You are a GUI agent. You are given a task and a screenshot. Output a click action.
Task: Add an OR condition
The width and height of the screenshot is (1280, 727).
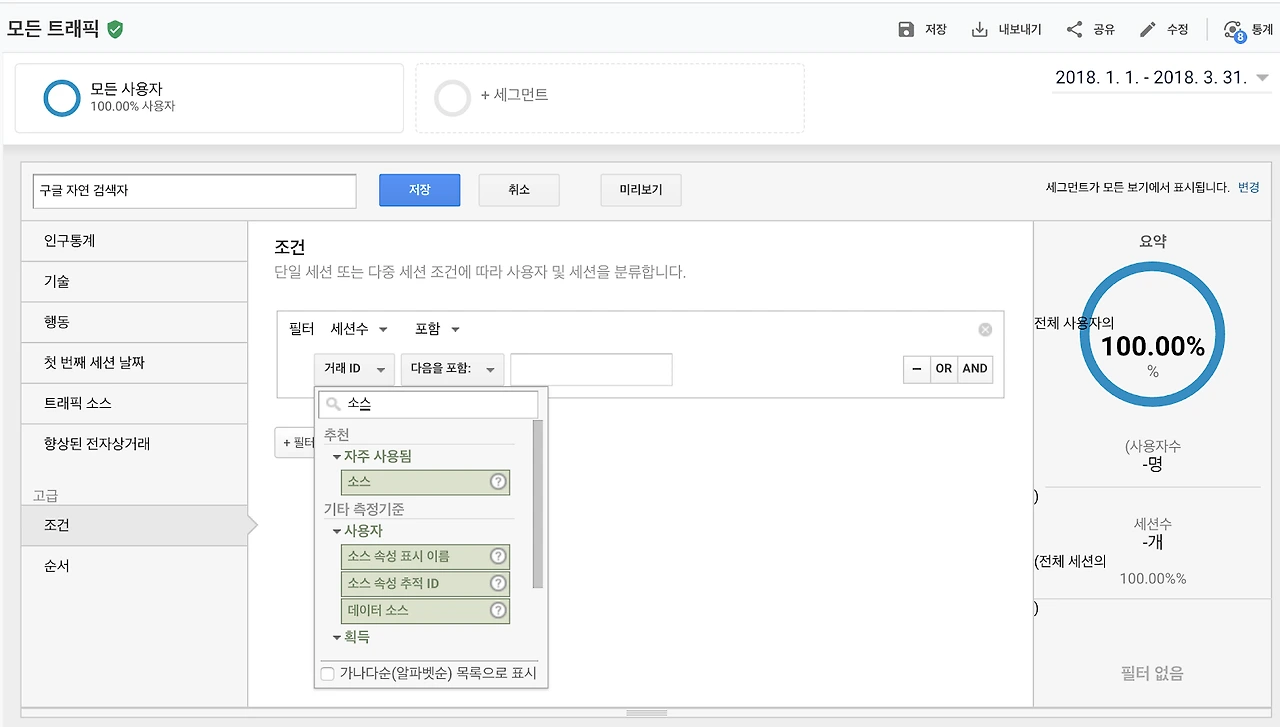tap(944, 369)
